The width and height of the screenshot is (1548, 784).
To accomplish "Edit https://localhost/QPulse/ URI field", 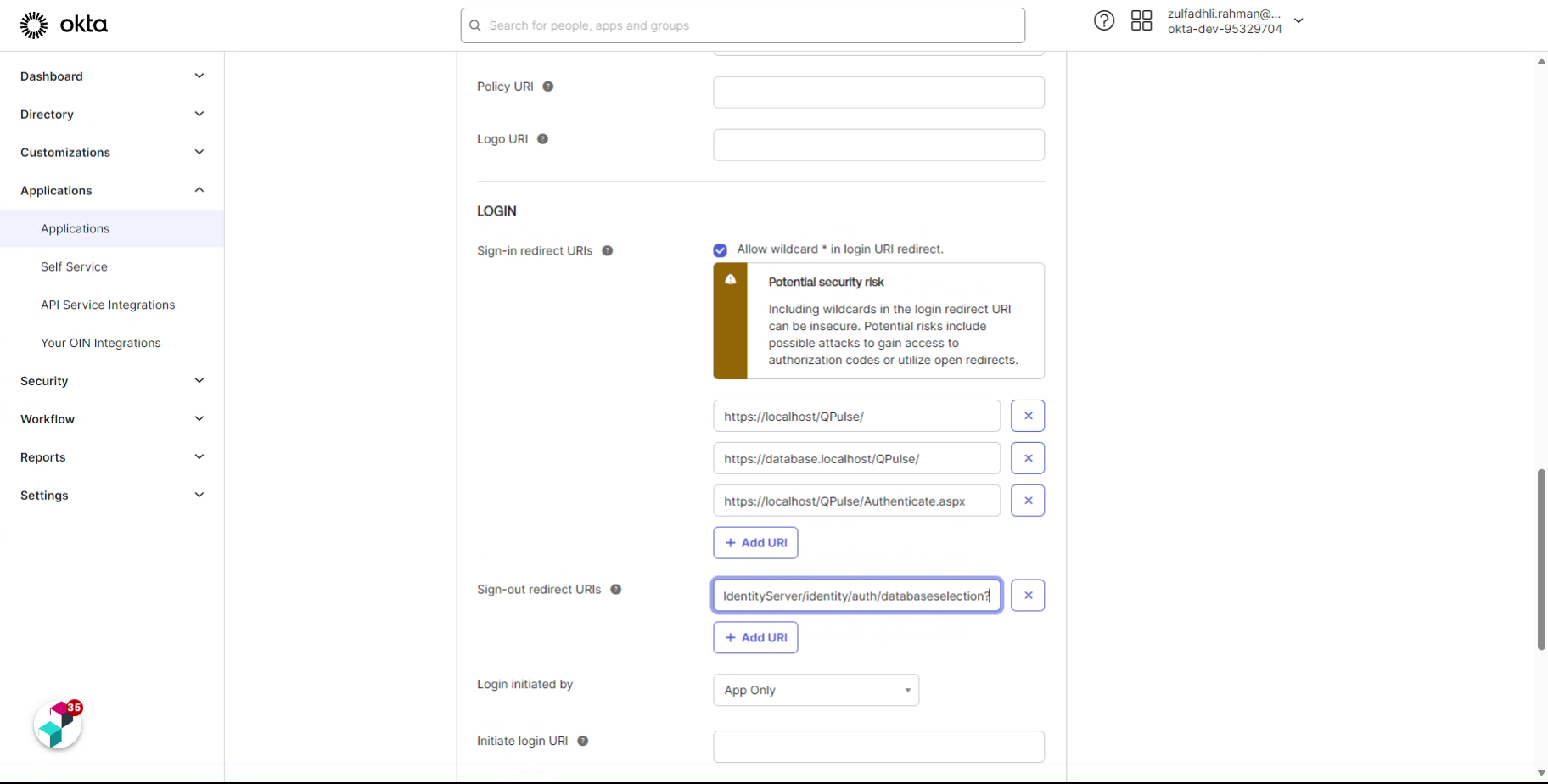I will 856,416.
